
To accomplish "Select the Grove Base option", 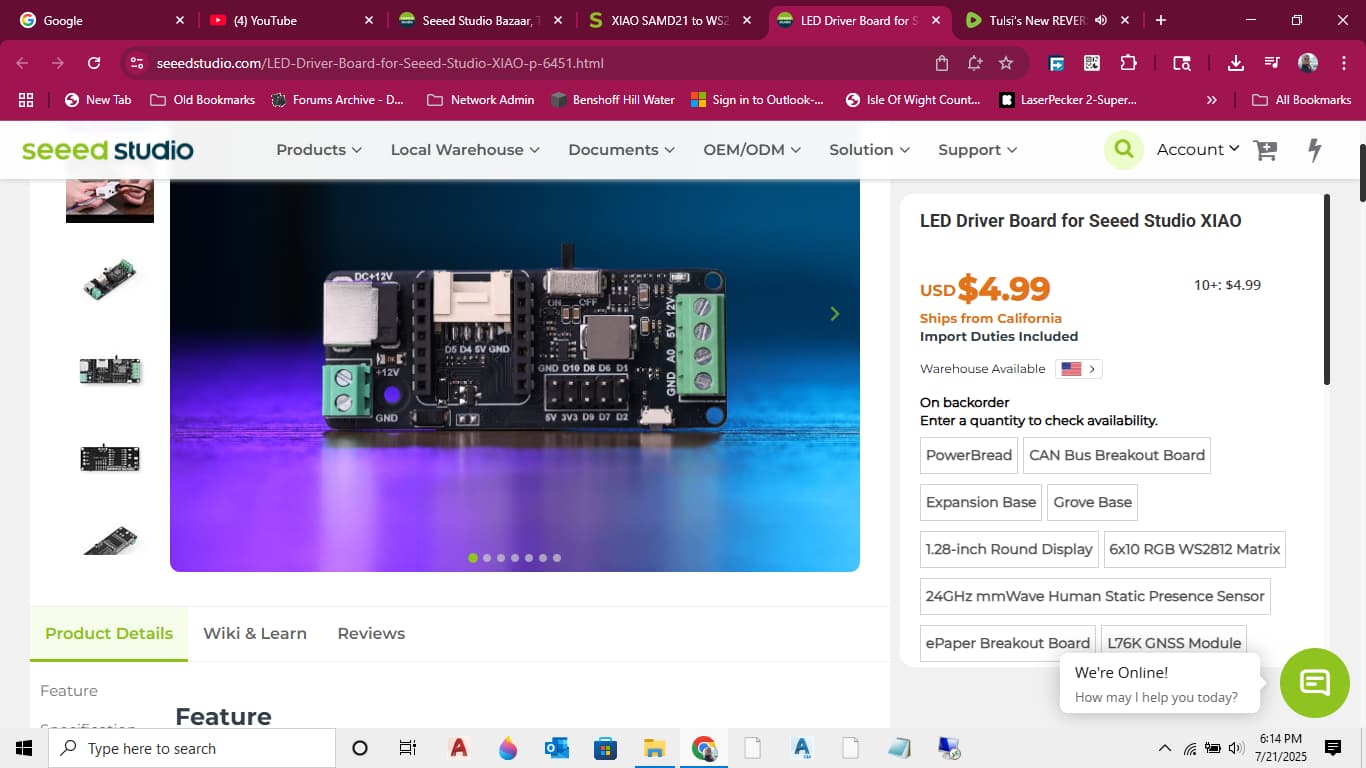I will click(1092, 502).
